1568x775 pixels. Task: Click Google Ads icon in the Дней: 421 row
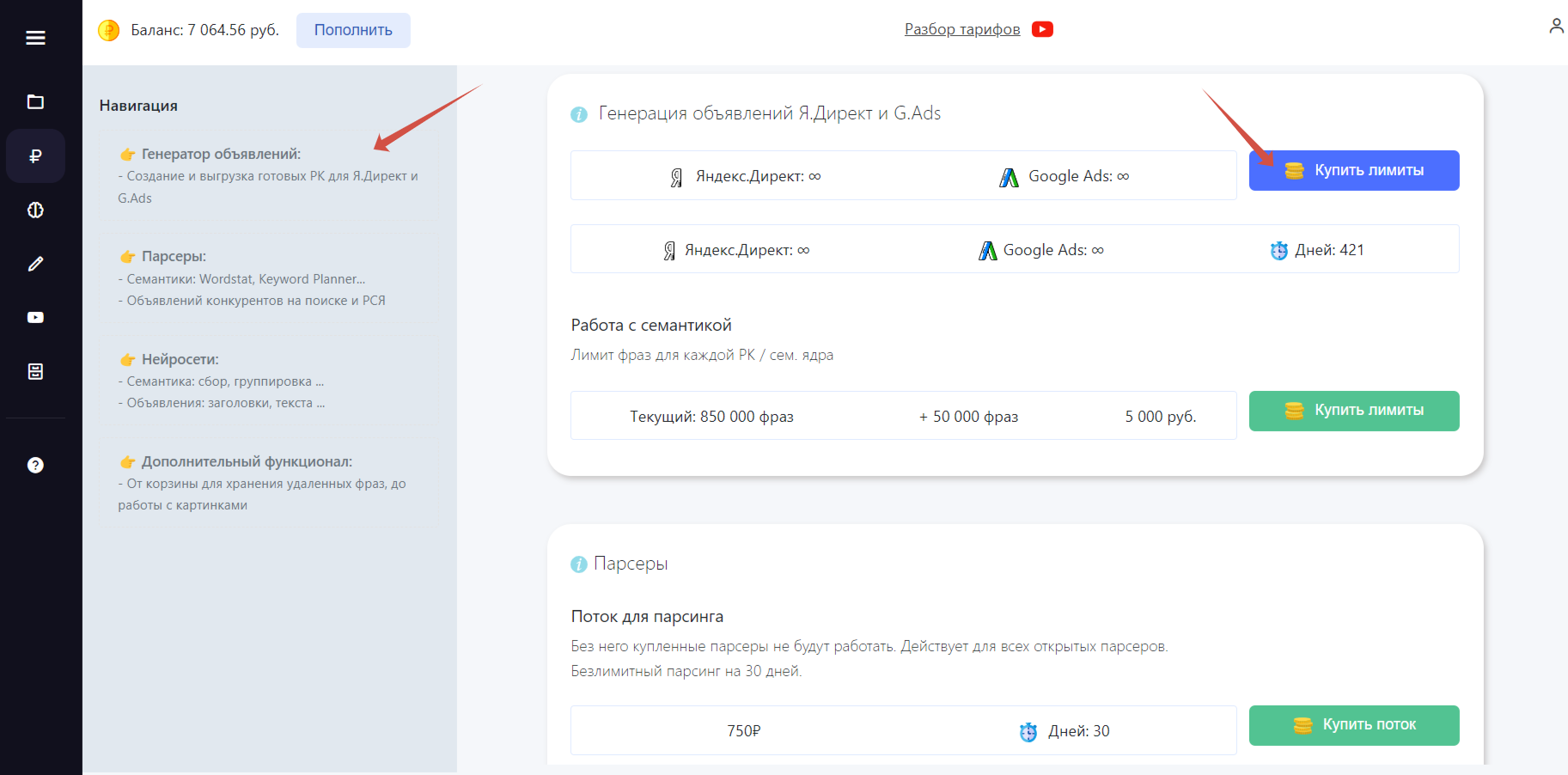coord(988,251)
